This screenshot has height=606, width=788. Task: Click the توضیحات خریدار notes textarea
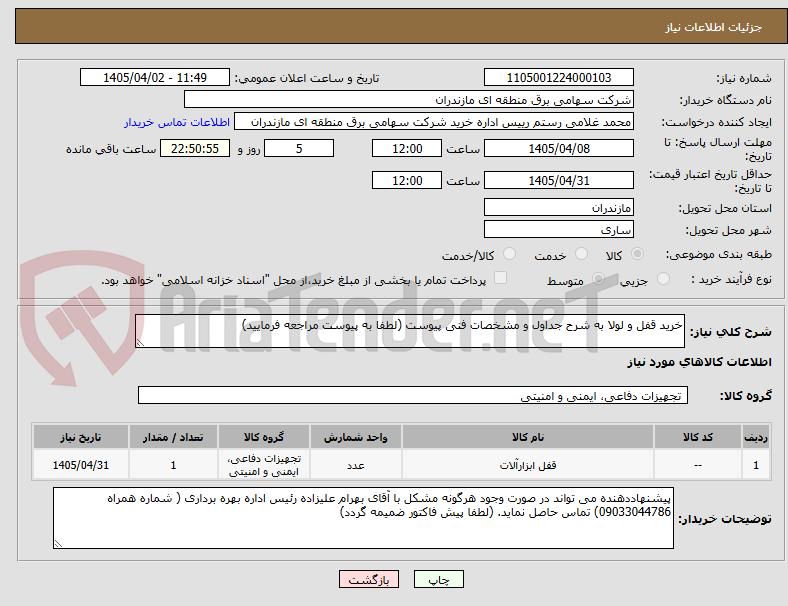[363, 518]
